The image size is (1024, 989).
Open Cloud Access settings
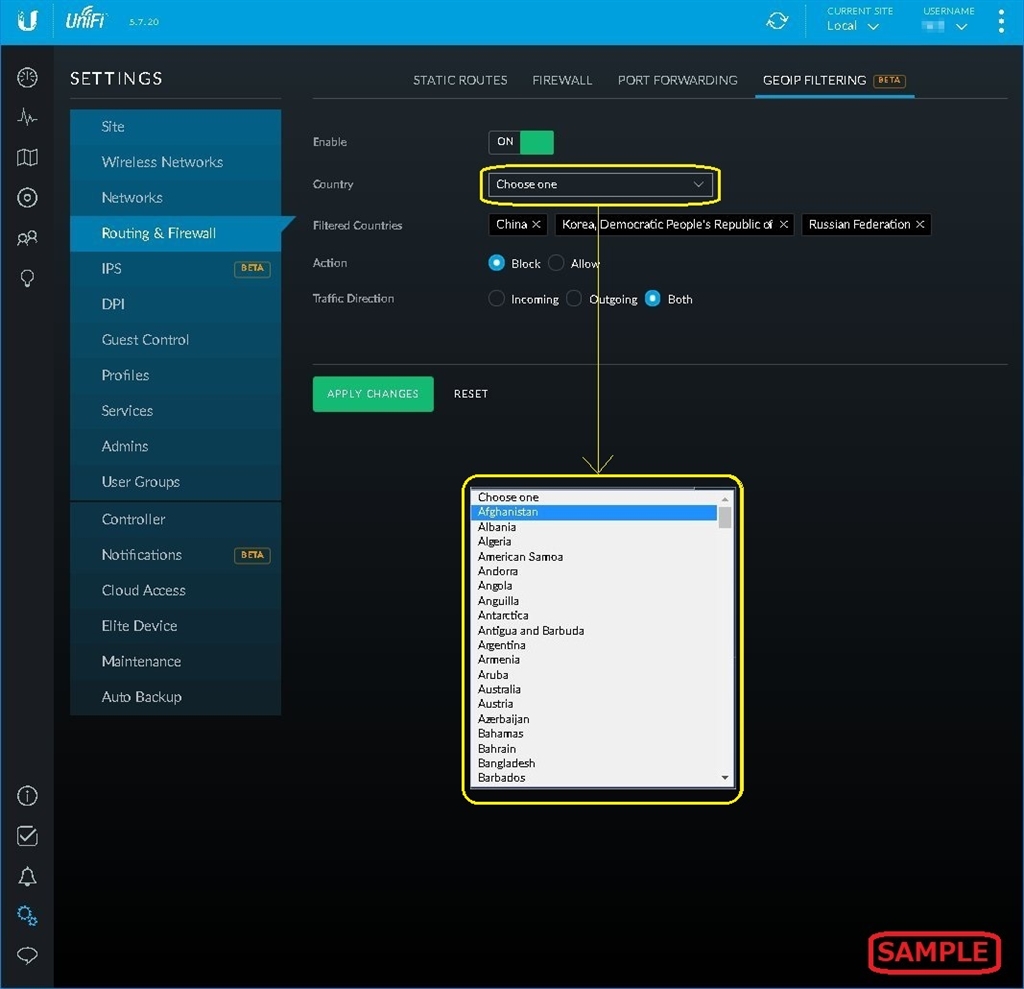[175, 590]
